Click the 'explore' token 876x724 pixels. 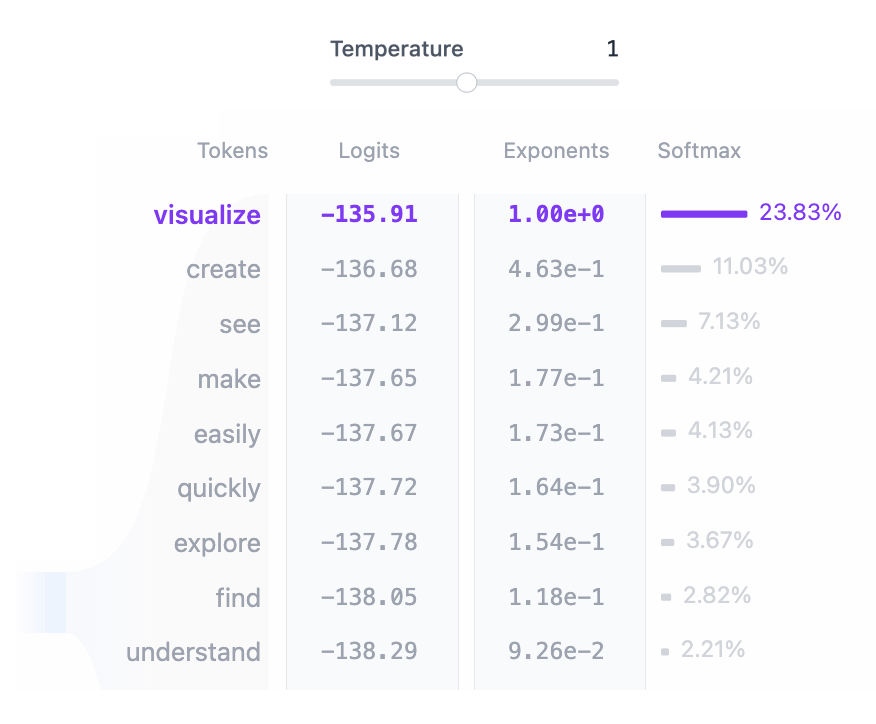click(x=217, y=544)
